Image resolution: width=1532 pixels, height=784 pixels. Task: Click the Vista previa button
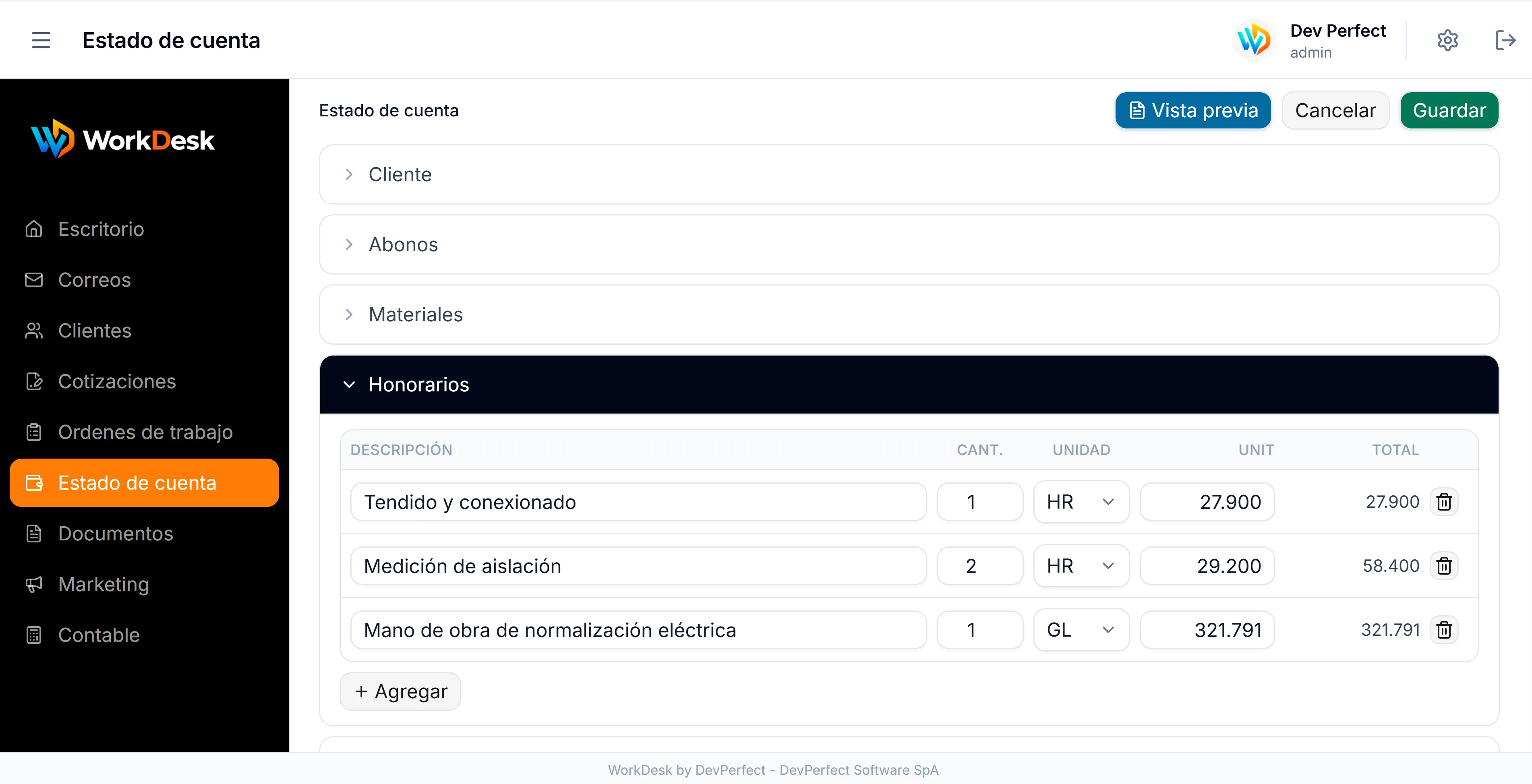(1193, 110)
